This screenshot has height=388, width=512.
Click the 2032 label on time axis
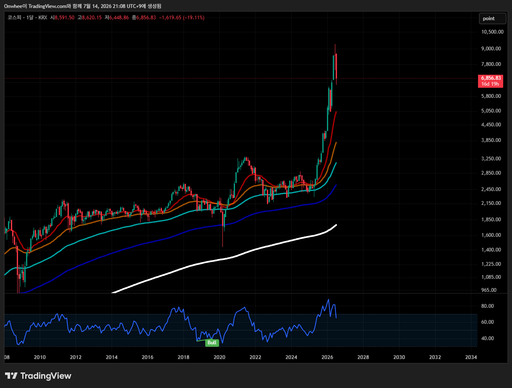435,357
